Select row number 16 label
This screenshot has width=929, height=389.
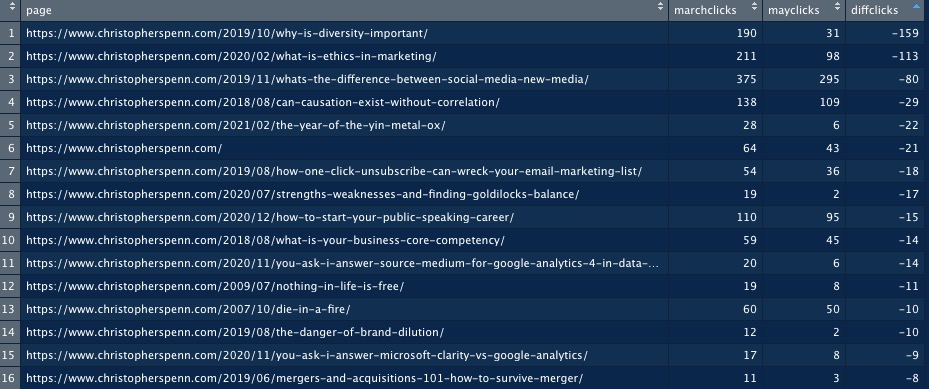(11, 378)
